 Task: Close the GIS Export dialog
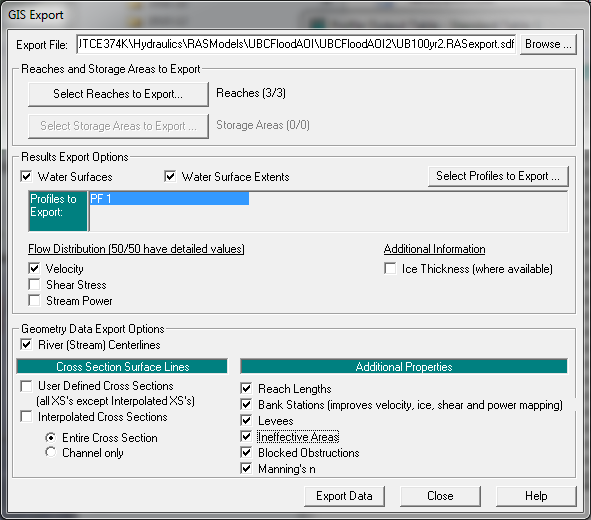440,496
